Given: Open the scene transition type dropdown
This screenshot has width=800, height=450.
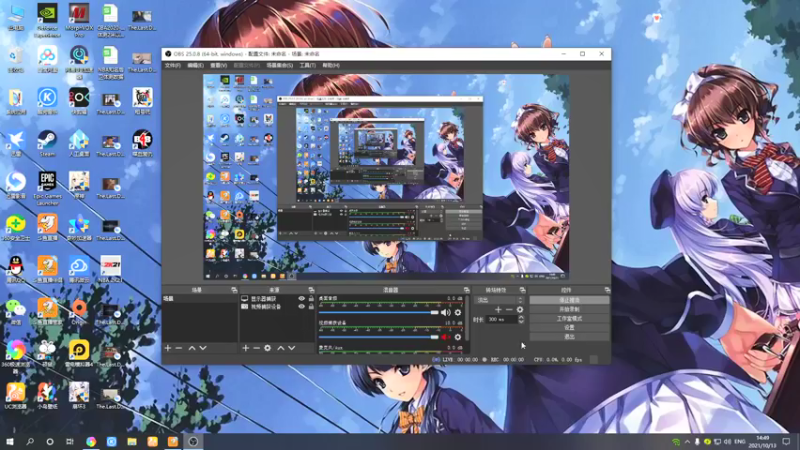Looking at the screenshot, I should pyautogui.click(x=499, y=300).
